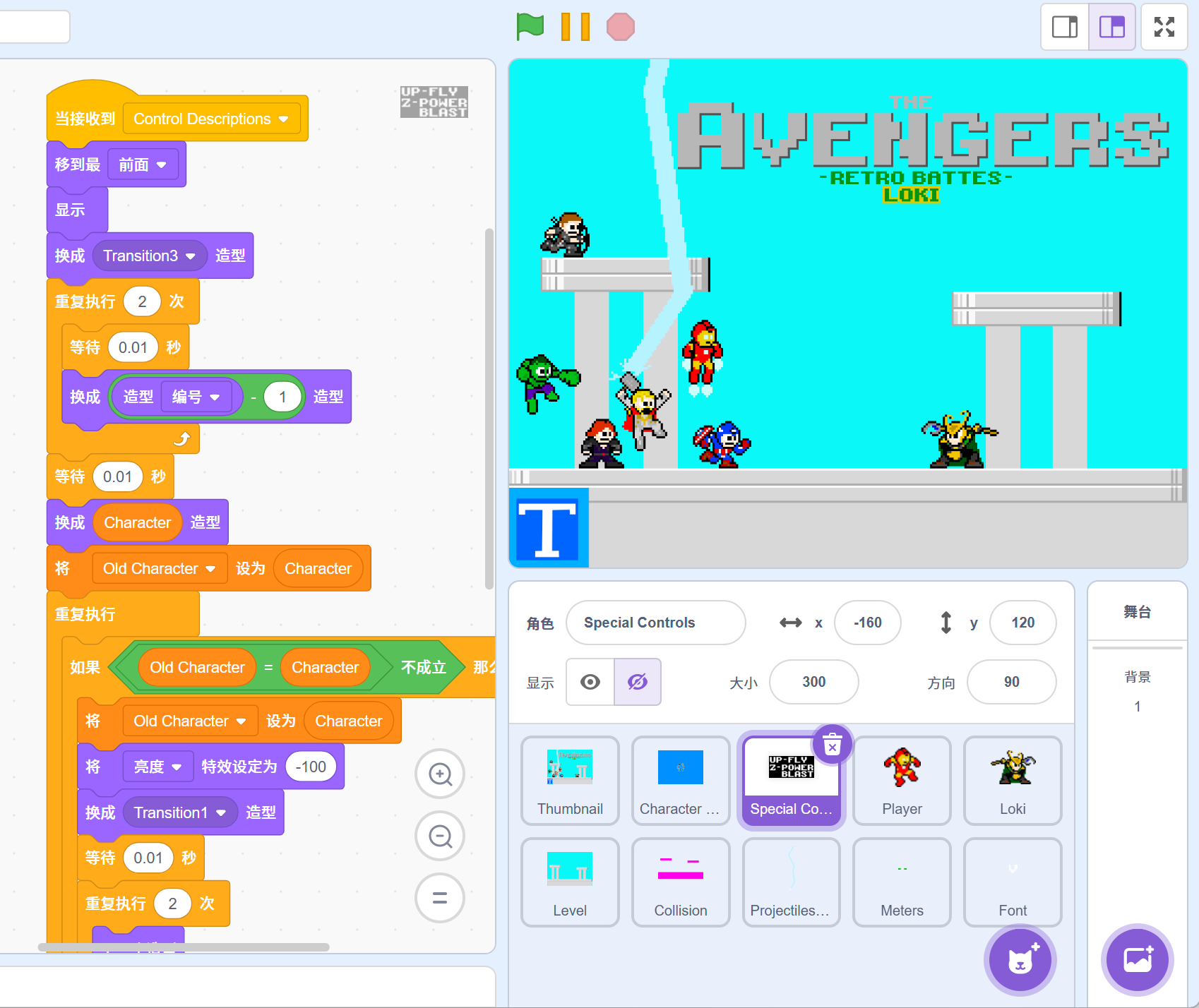The image size is (1199, 1008).
Task: Pause the project with the pause icon
Action: point(575,27)
